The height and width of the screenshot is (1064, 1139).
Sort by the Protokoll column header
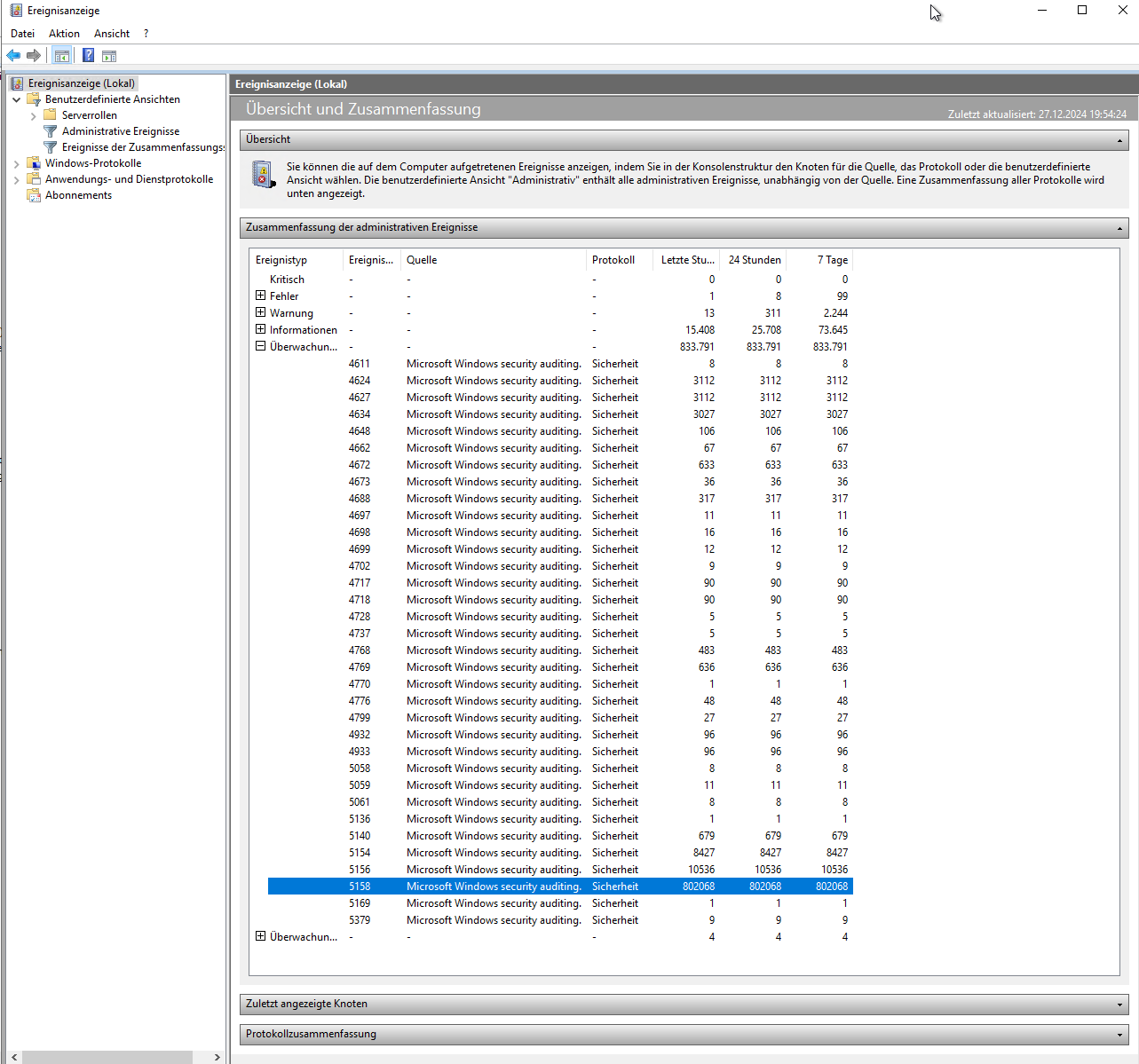(619, 260)
